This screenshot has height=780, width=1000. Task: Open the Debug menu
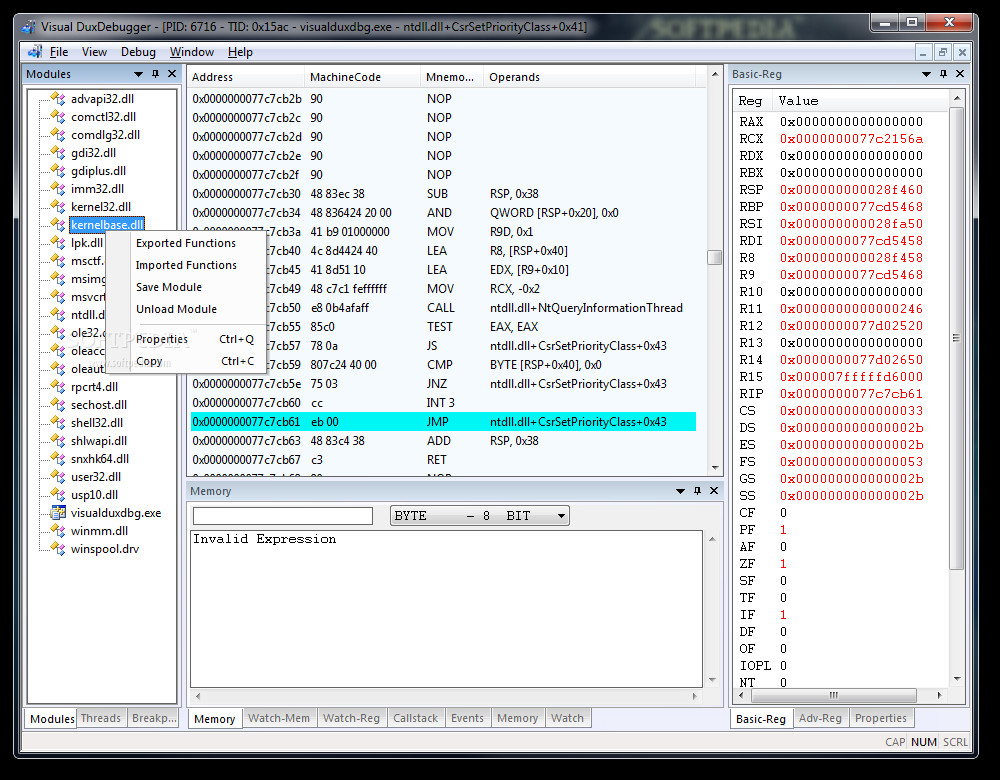(x=138, y=52)
